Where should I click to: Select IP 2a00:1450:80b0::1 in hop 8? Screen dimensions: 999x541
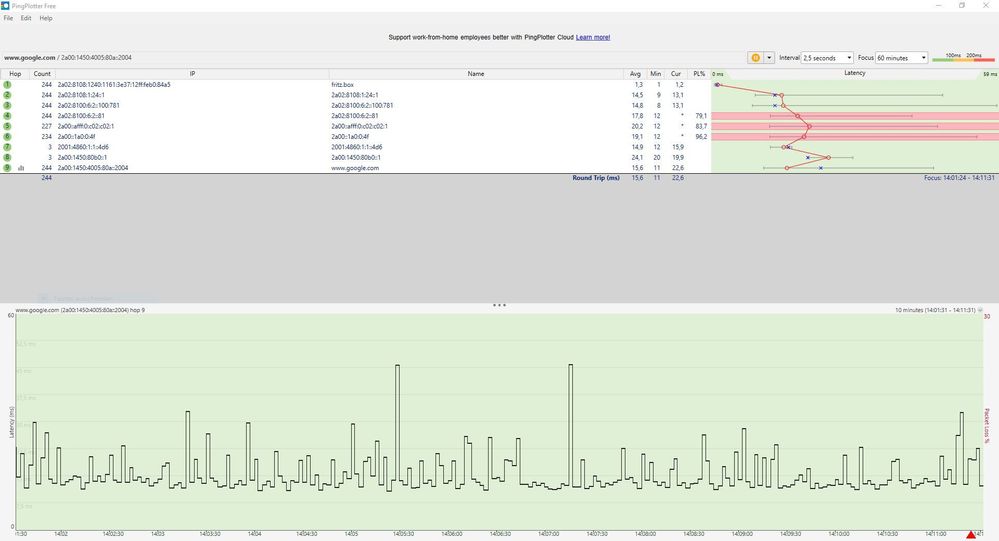pyautogui.click(x=82, y=157)
